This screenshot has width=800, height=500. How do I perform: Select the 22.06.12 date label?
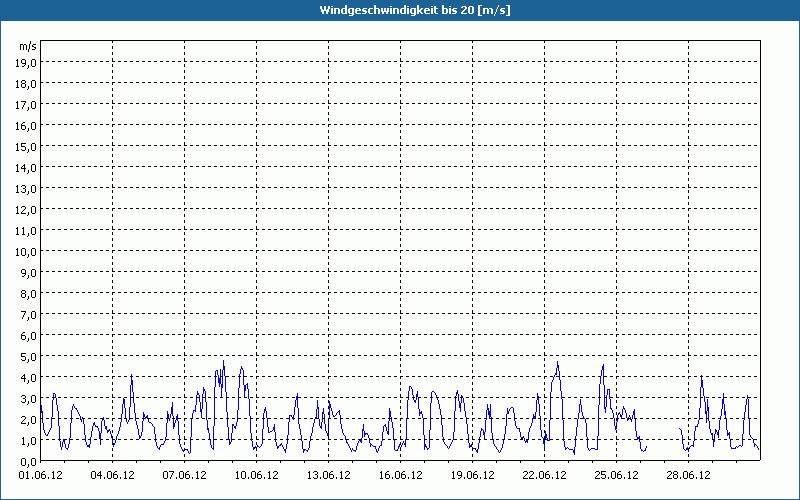544,476
